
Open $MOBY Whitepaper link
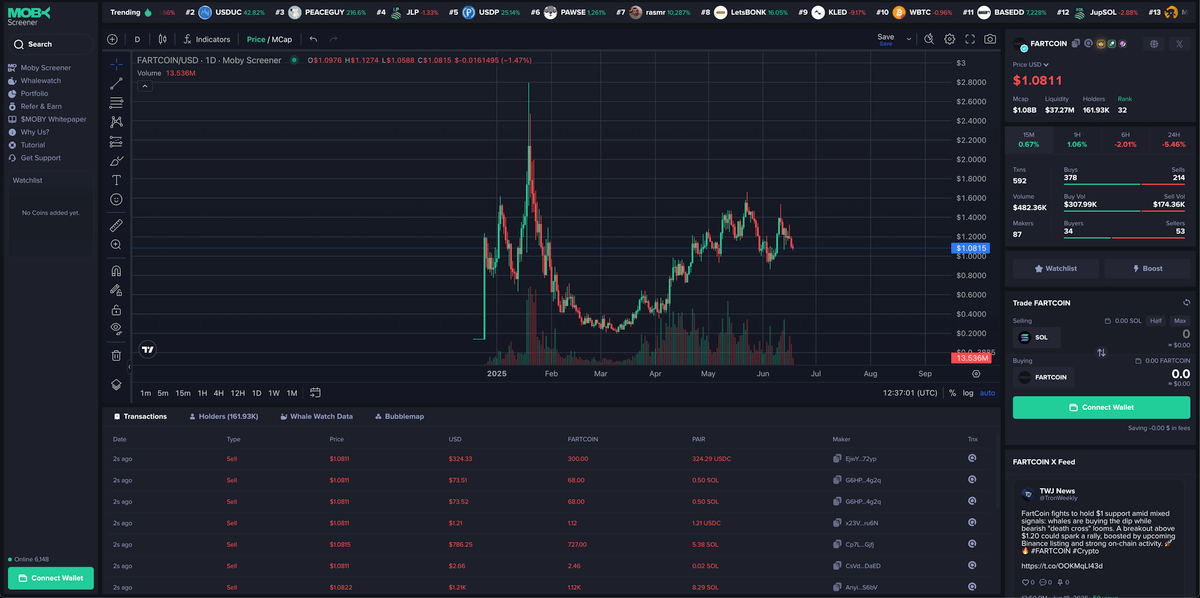click(x=47, y=119)
